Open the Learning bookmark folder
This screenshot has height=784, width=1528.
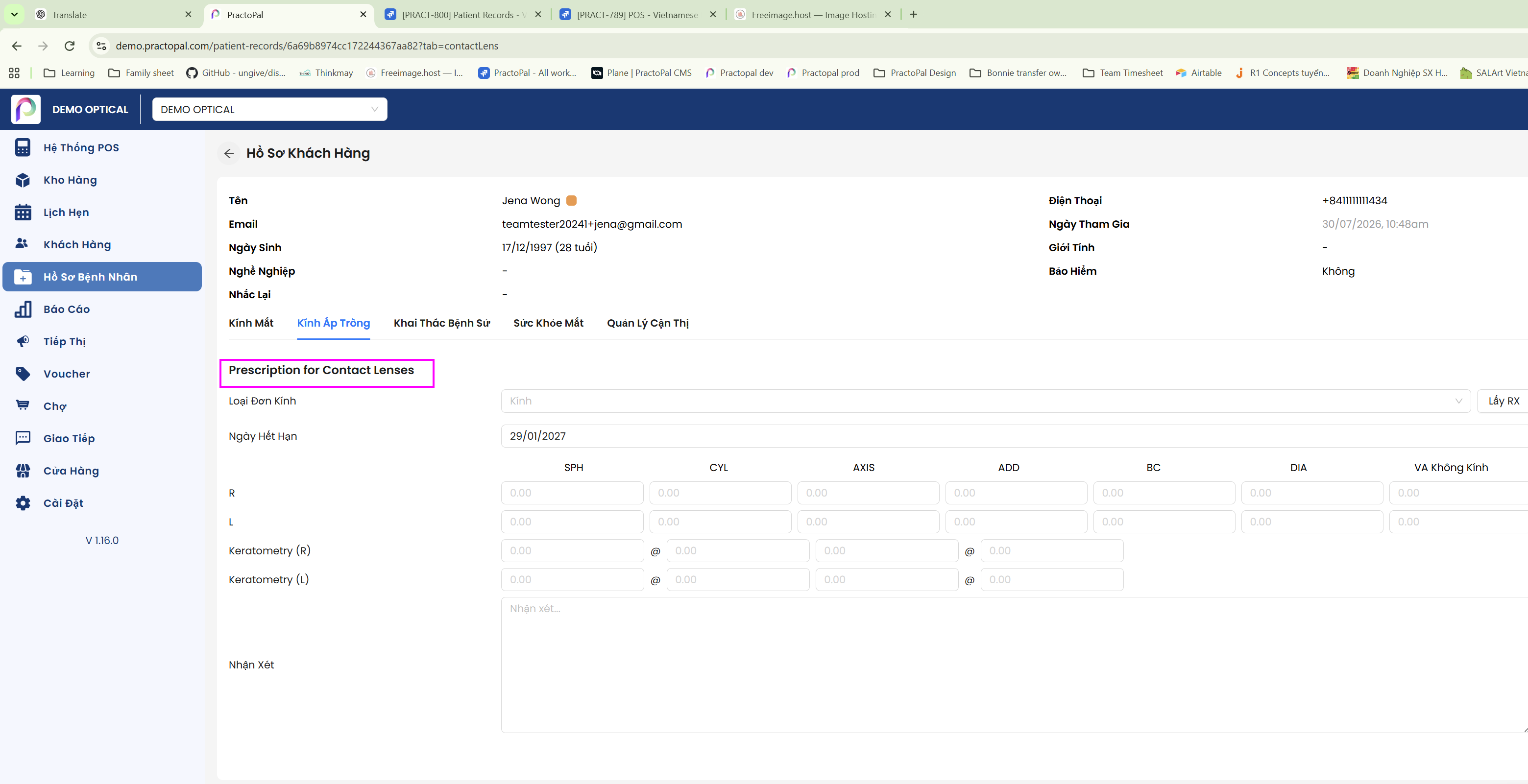69,73
